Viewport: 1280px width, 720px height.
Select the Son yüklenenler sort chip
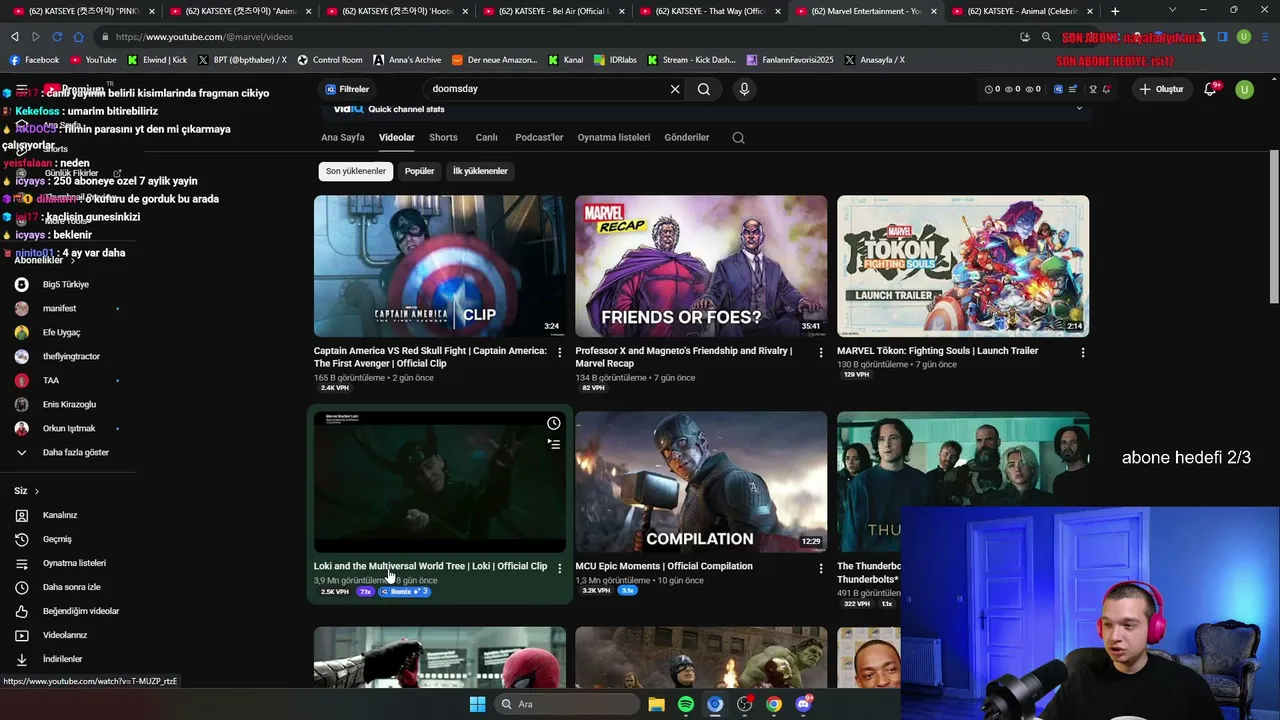[x=356, y=171]
